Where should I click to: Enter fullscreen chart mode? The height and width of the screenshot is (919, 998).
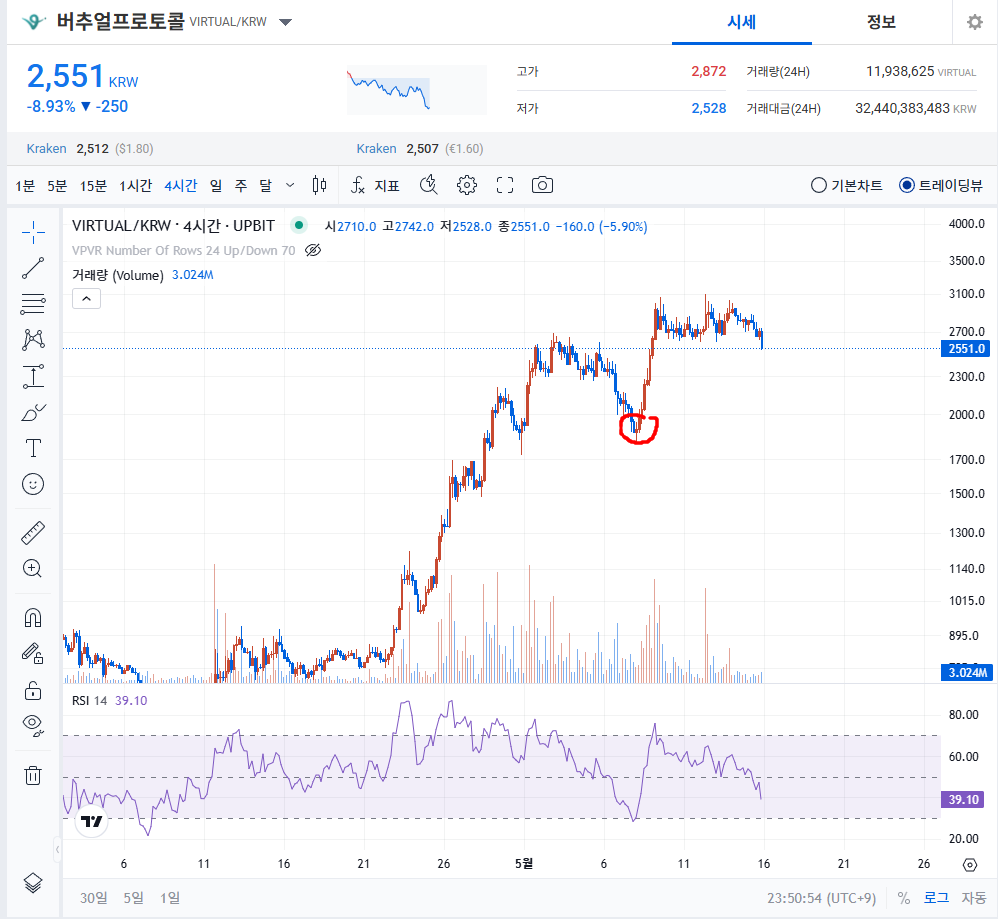click(505, 185)
